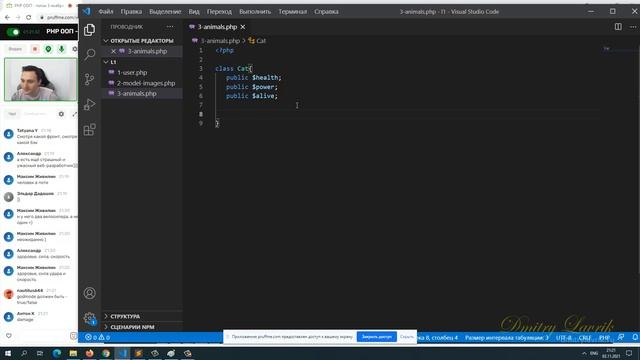This screenshot has width=640, height=360.
Task: Open notifications bell in the status bar
Action: point(635,337)
